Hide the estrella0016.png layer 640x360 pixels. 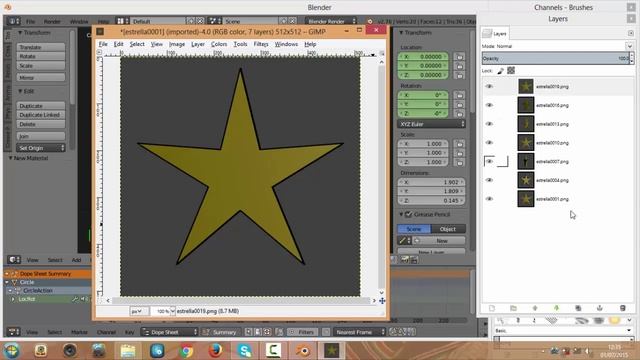click(489, 105)
